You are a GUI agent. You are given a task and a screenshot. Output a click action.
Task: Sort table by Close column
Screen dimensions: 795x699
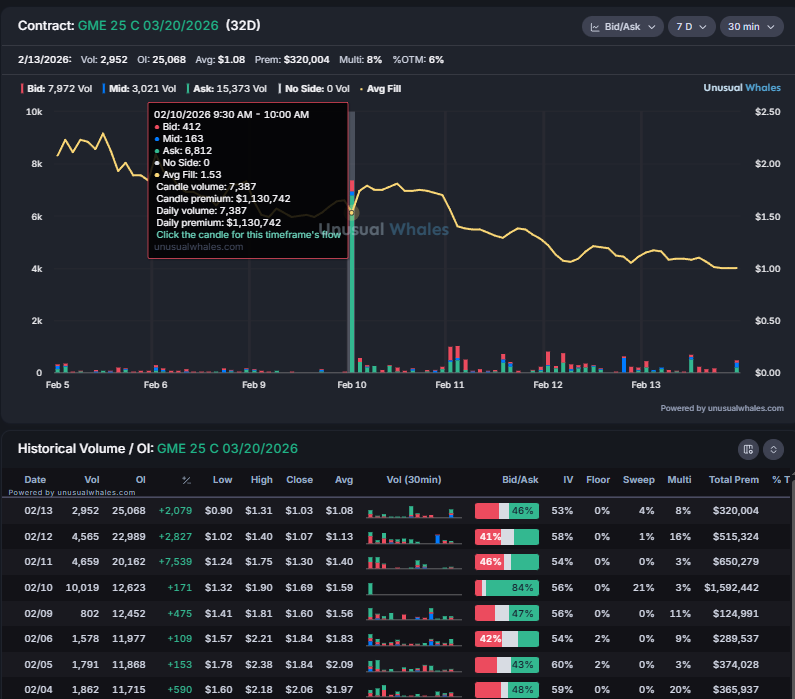tap(299, 480)
